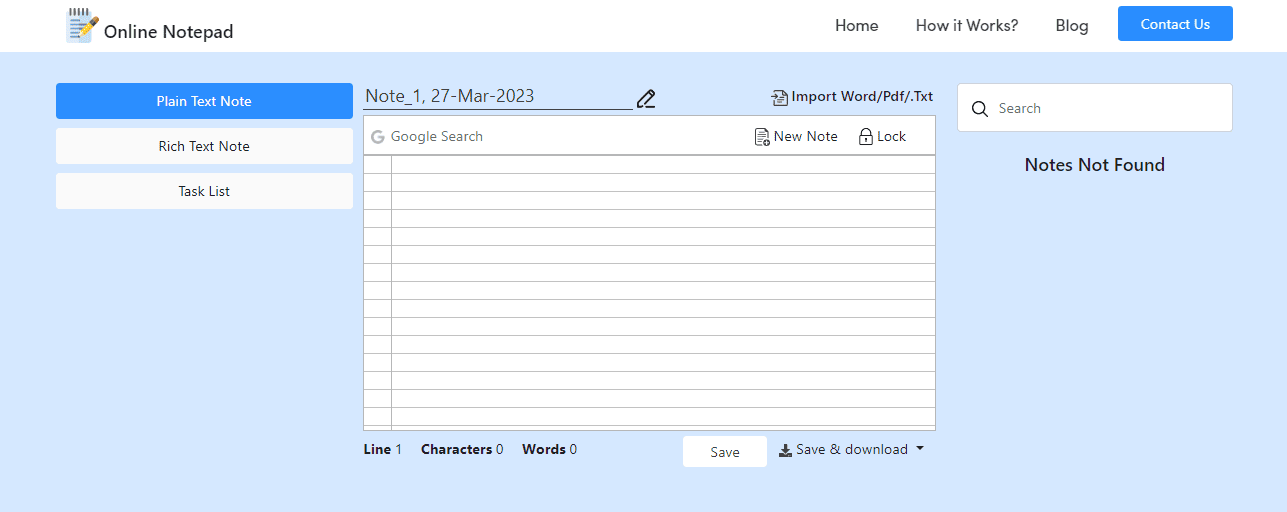Click the download icon beside Save & download
This screenshot has height=512, width=1287.
click(x=785, y=450)
